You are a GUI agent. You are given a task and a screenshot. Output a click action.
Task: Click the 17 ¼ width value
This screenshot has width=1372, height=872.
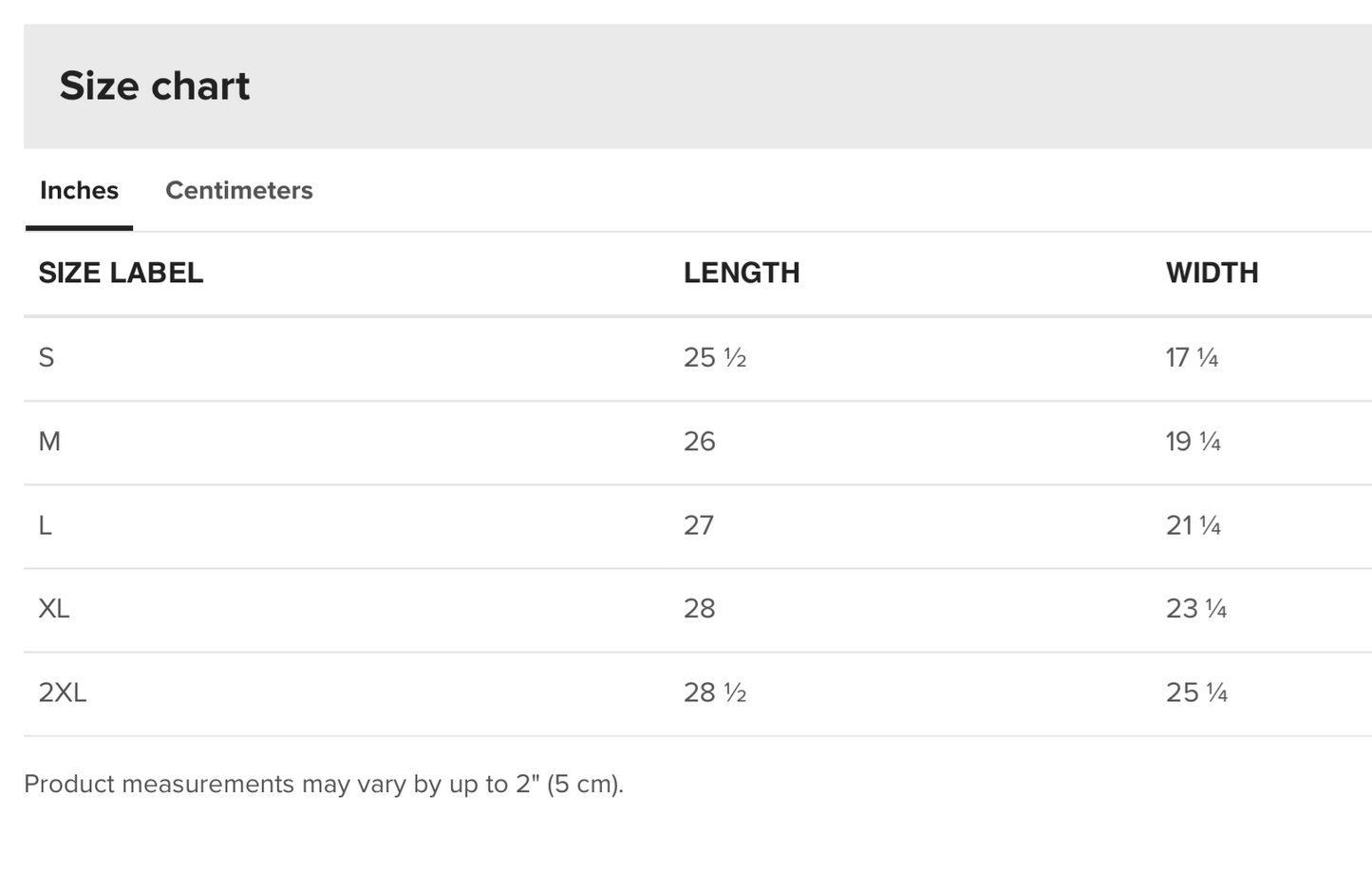[x=1192, y=357]
